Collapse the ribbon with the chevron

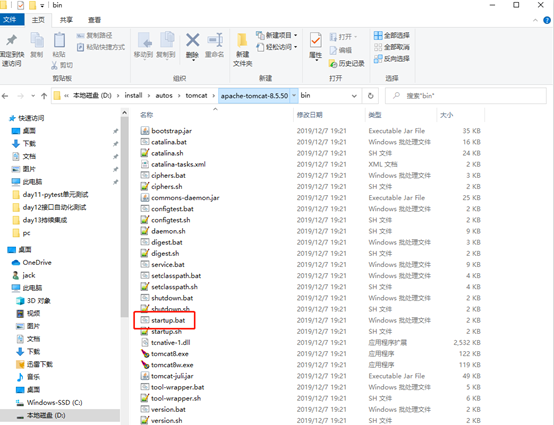[x=535, y=20]
